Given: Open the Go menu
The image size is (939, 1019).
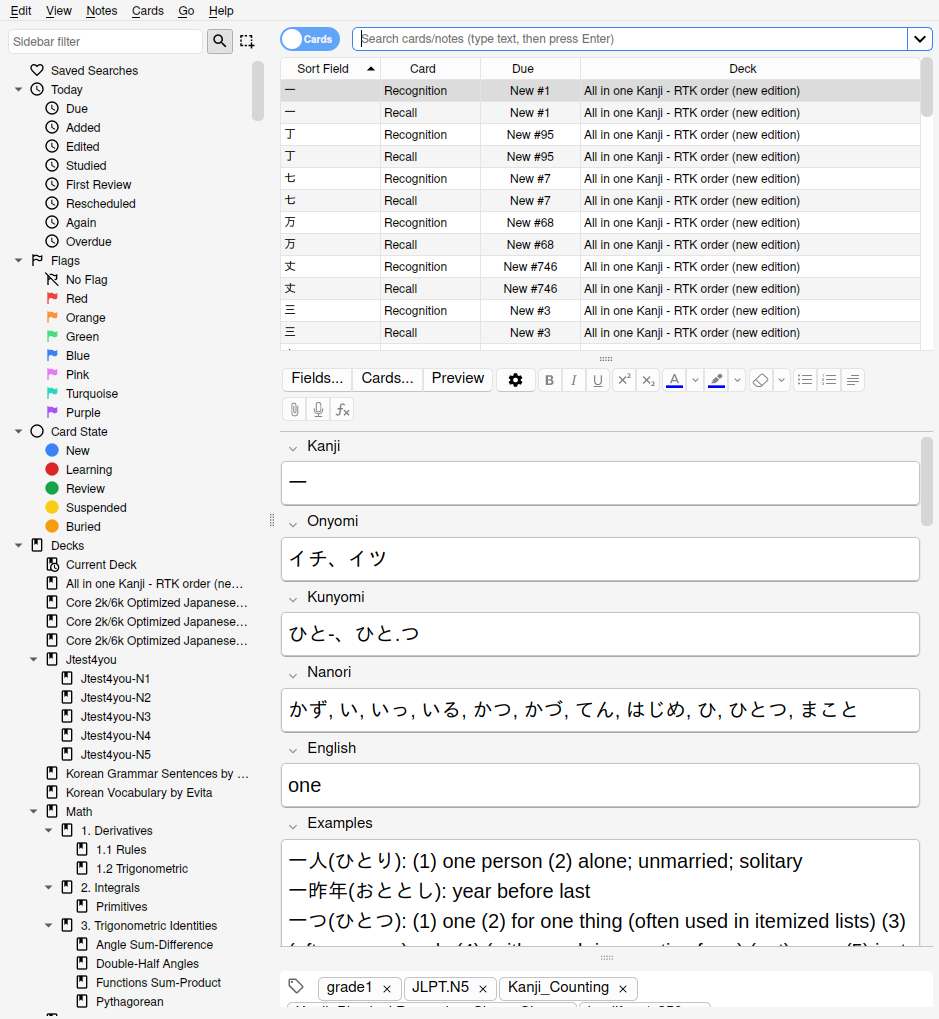Looking at the screenshot, I should tap(186, 11).
